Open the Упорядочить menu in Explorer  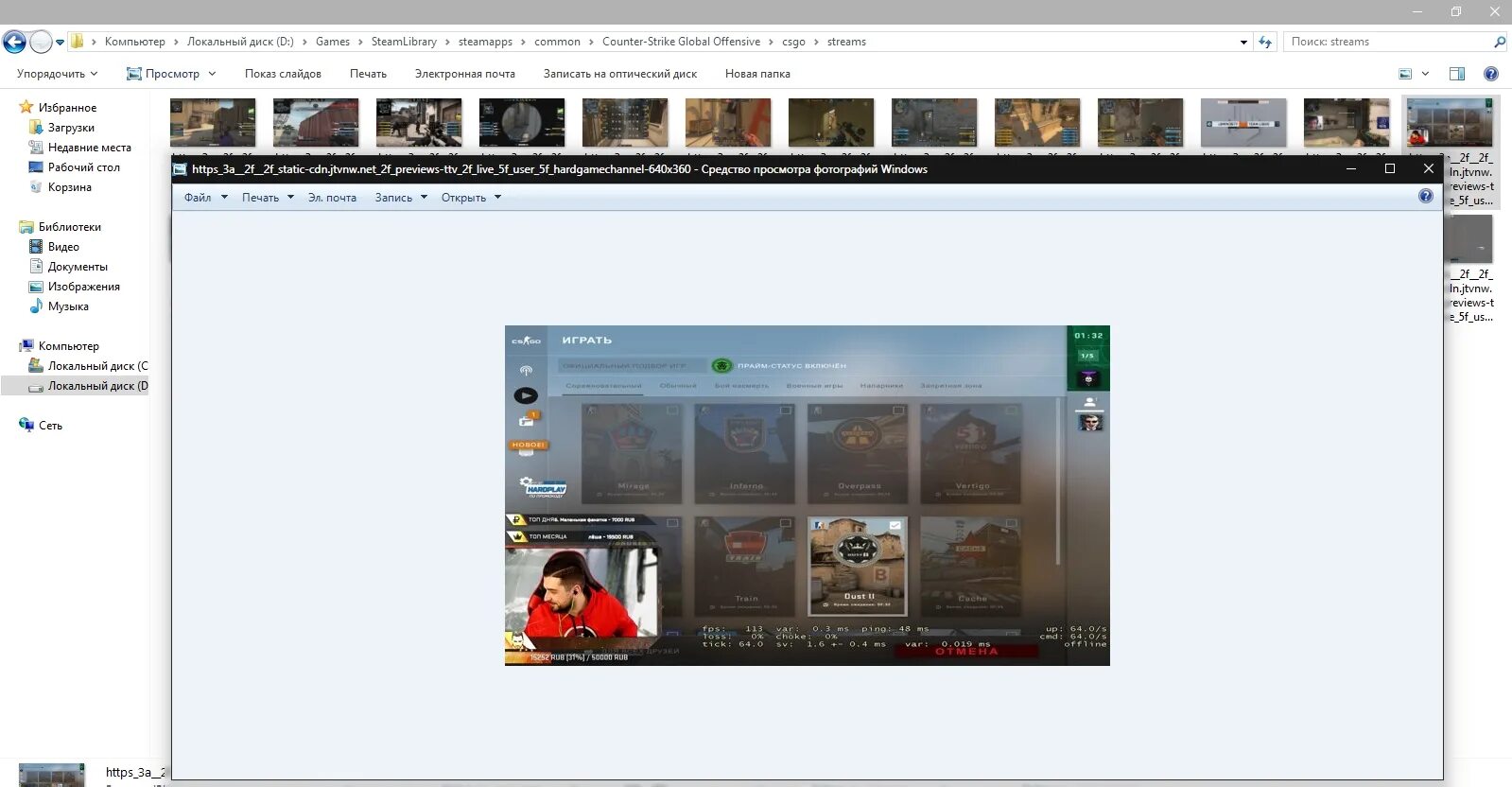(57, 74)
